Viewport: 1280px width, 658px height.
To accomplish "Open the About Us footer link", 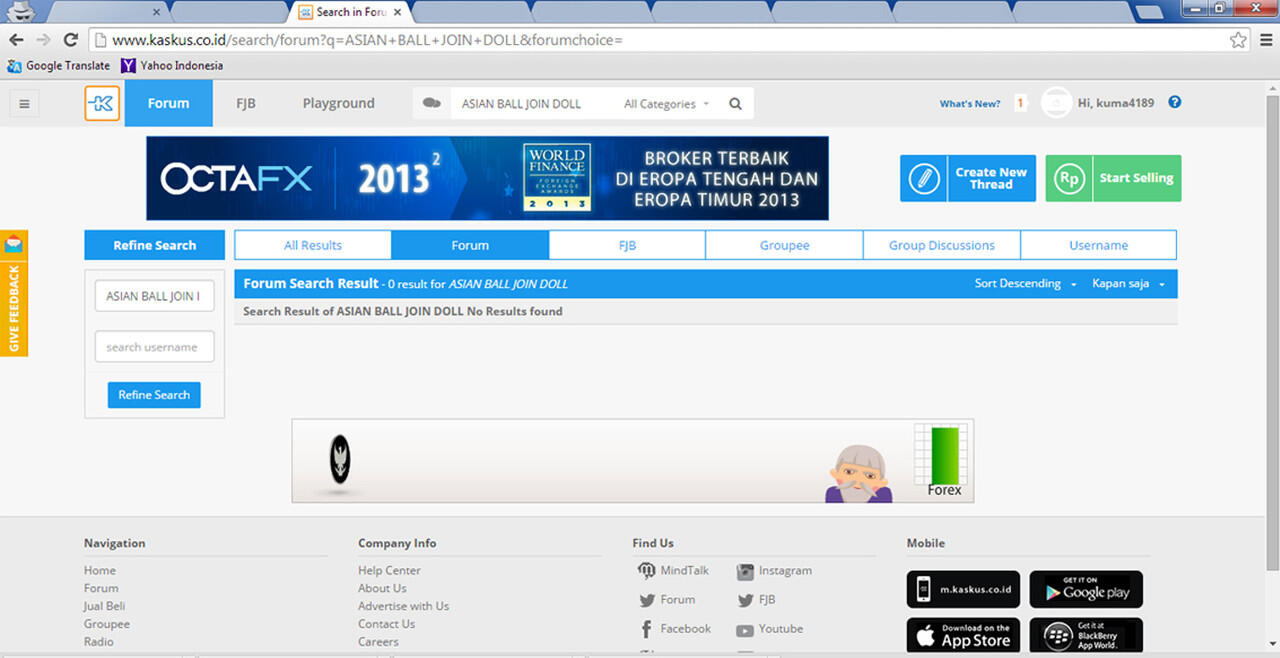I will [382, 588].
